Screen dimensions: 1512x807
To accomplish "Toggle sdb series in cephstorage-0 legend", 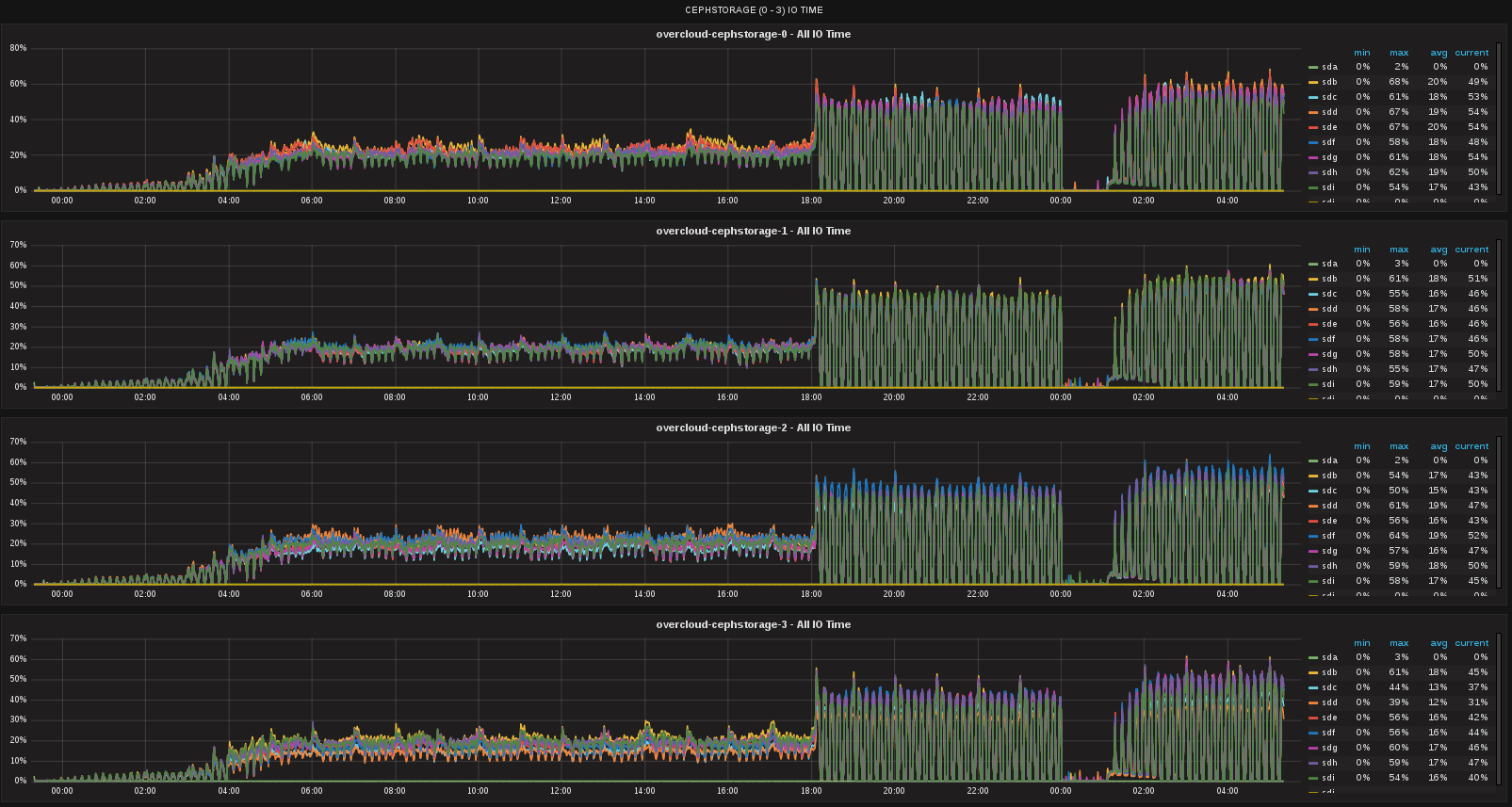I will (1329, 82).
